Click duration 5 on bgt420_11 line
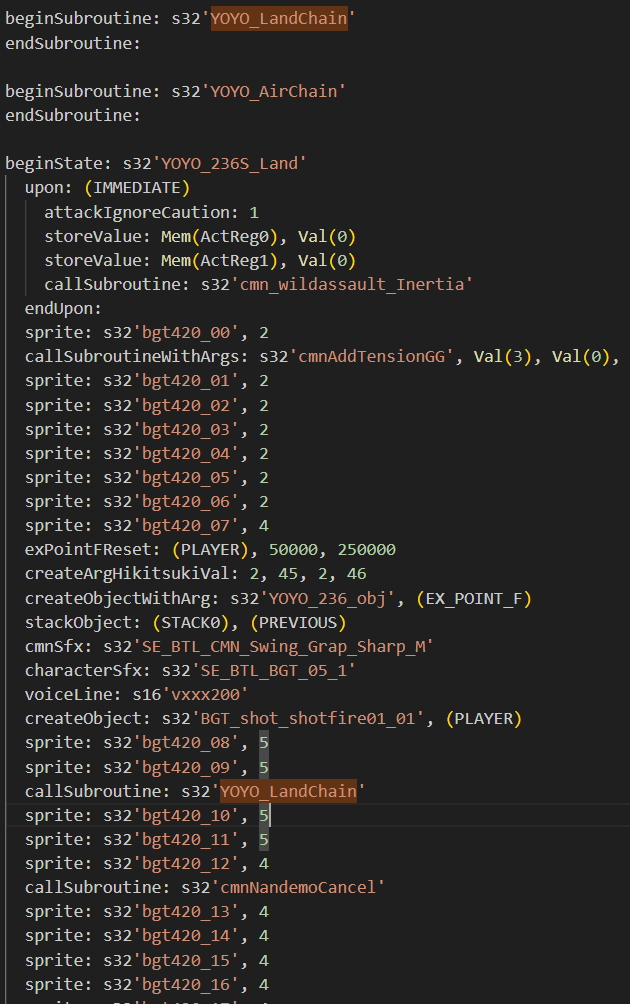Screen dimensions: 630x1004 [x=264, y=840]
